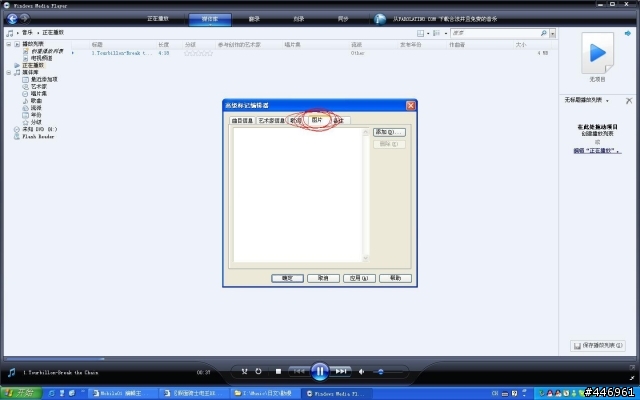This screenshot has width=640, height=400.
Task: Toggle repeat in playback controls
Action: click(x=258, y=371)
